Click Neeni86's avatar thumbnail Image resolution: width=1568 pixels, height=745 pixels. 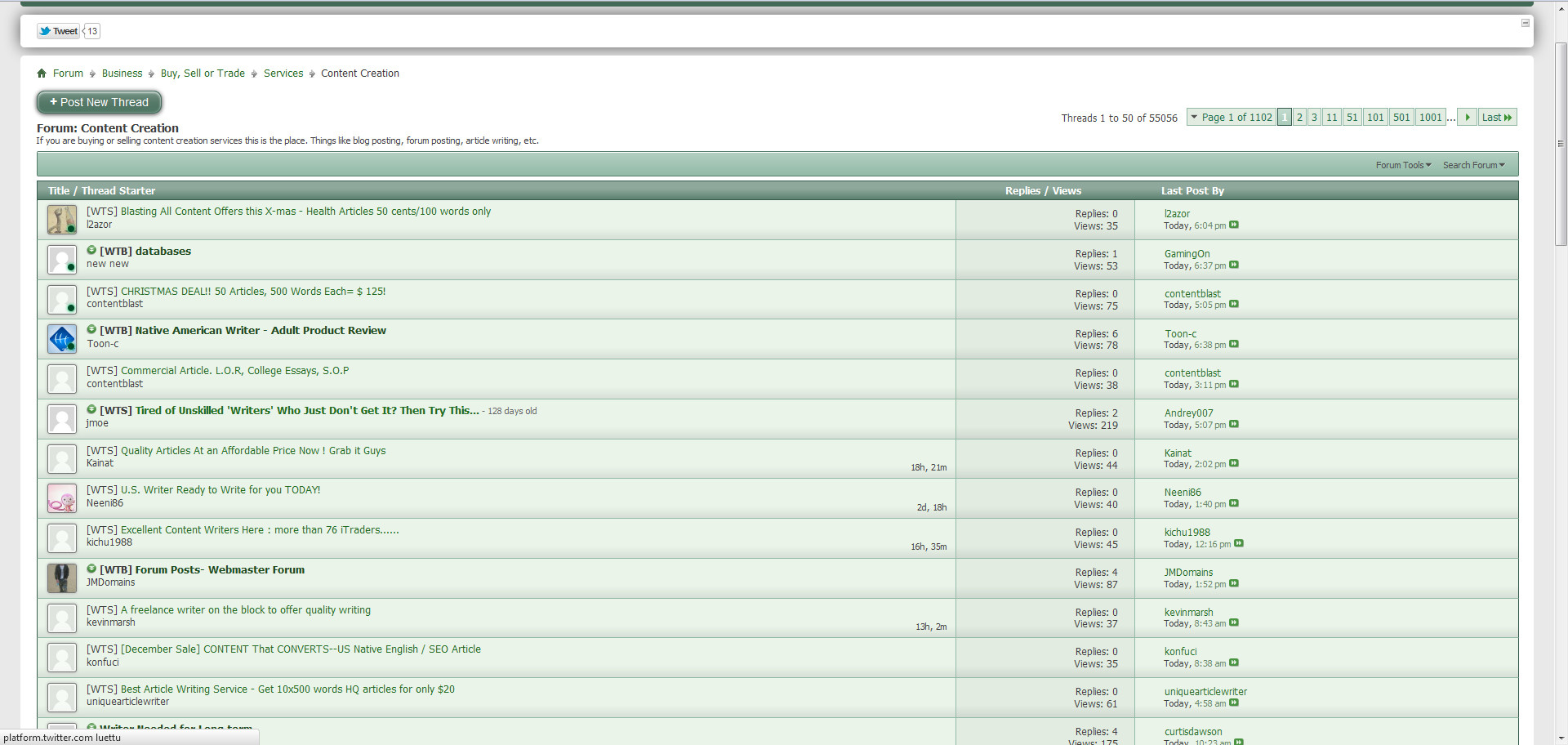[62, 498]
